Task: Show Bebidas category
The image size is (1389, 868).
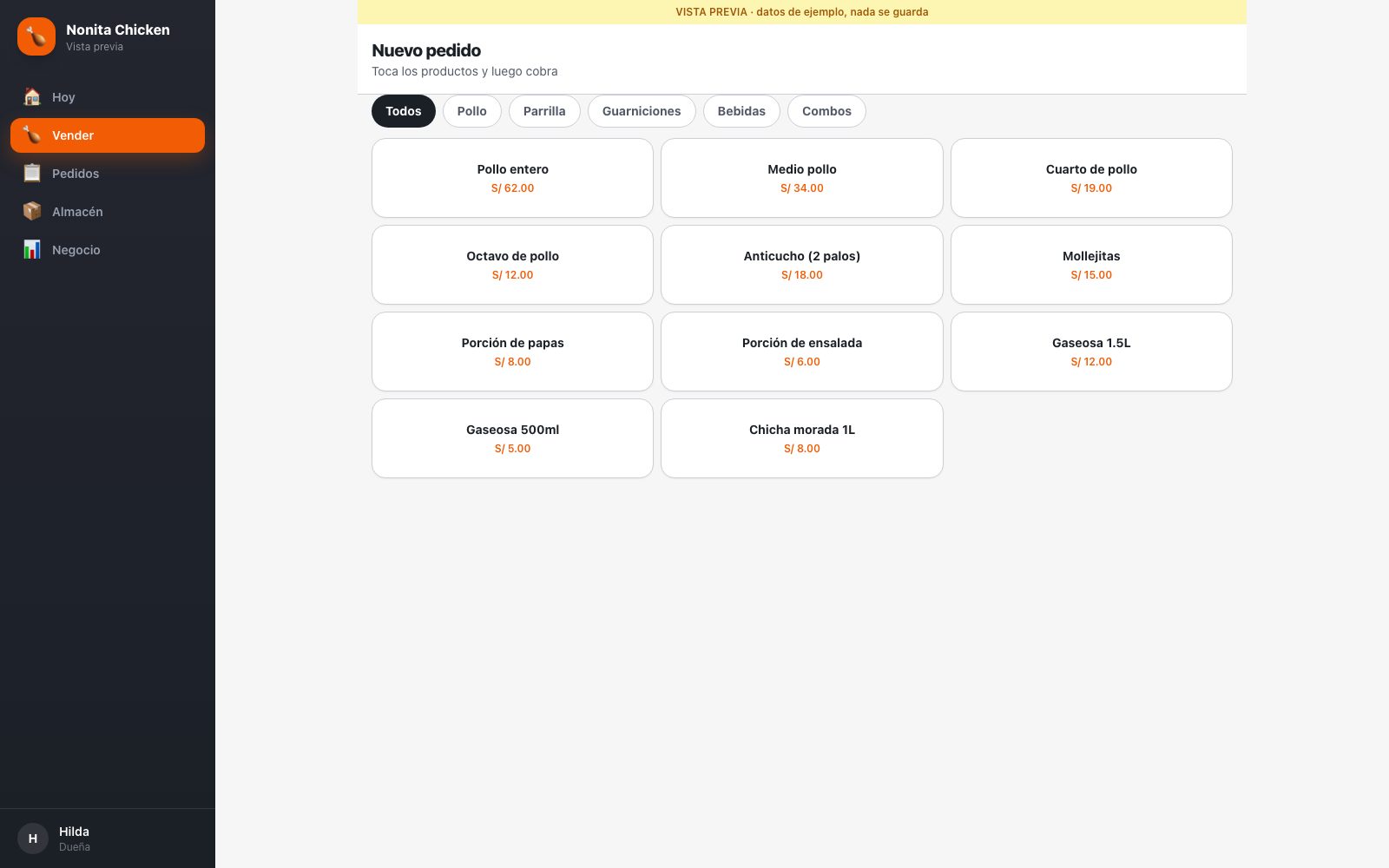Action: pyautogui.click(x=741, y=111)
